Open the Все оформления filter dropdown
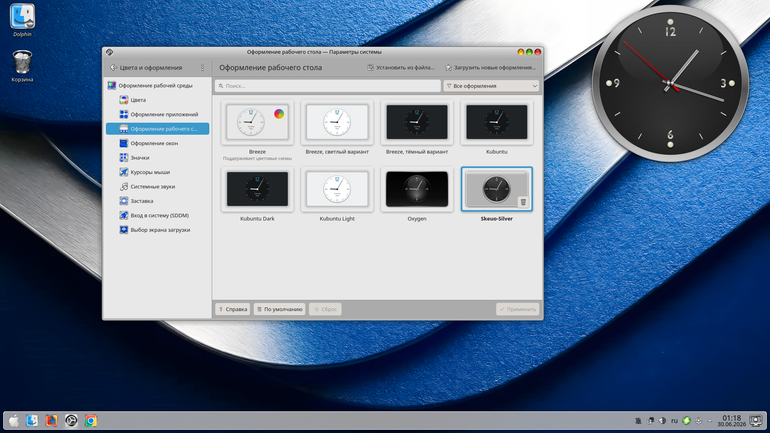The width and height of the screenshot is (770, 433). (x=491, y=86)
